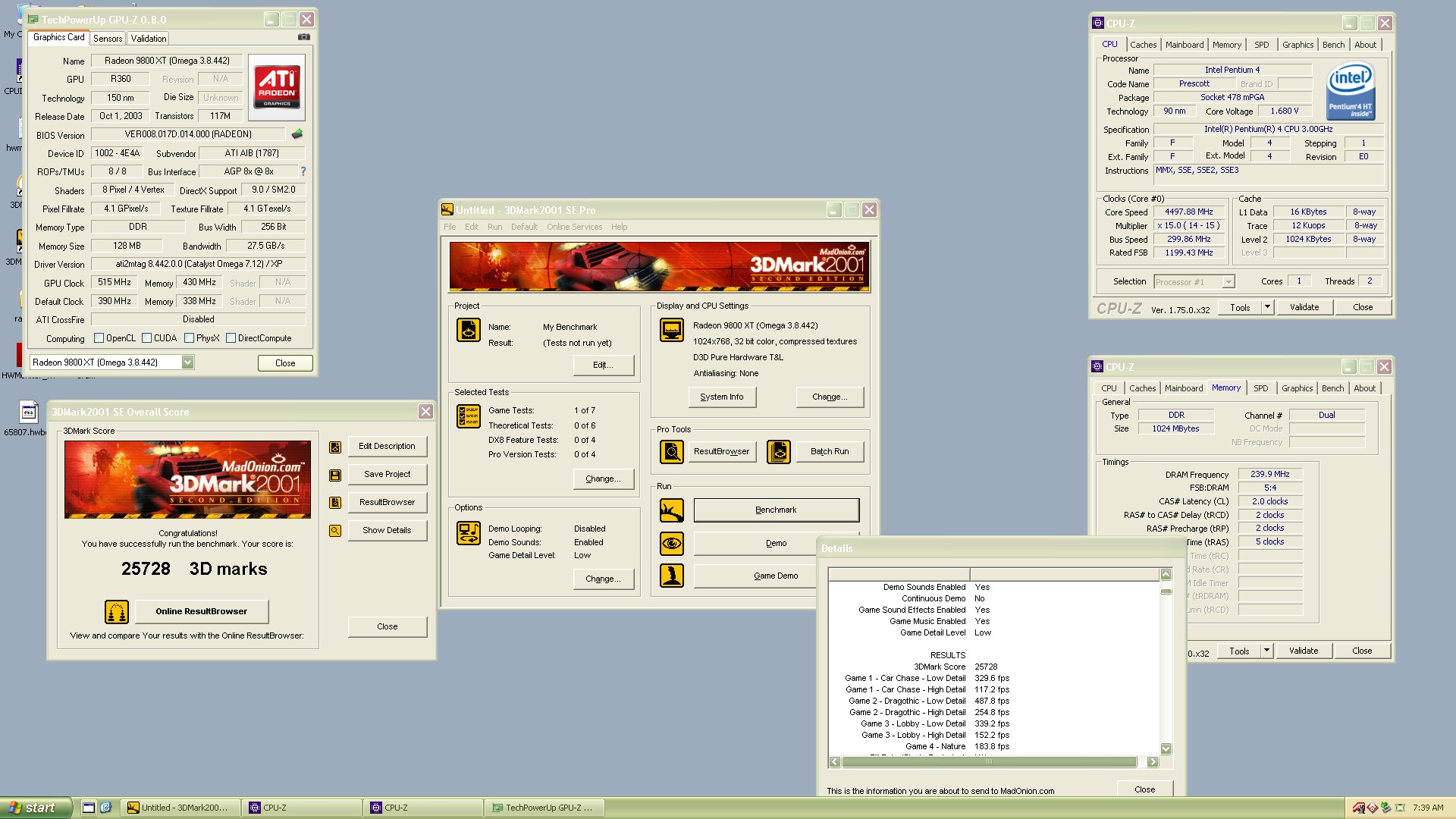Click the Intel Pentium 4 HT logo

[x=1351, y=92]
